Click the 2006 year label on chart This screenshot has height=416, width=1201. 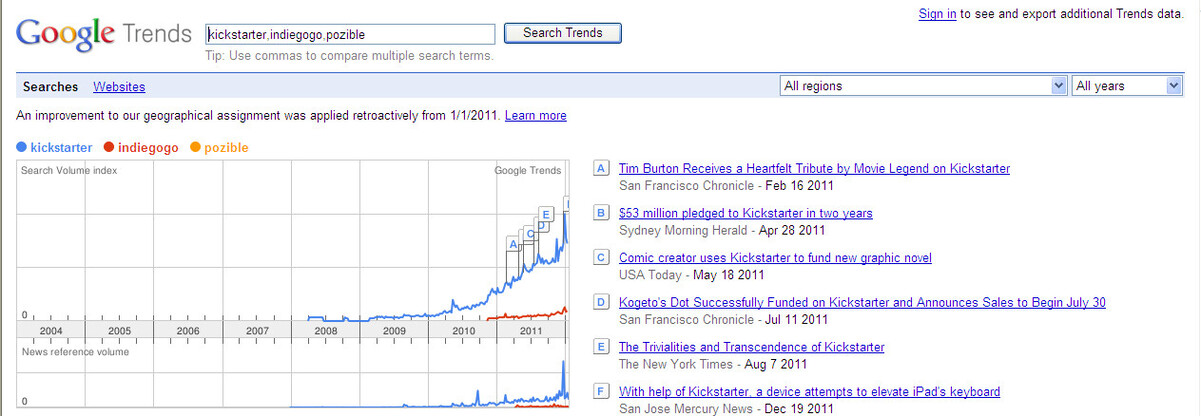(x=188, y=331)
